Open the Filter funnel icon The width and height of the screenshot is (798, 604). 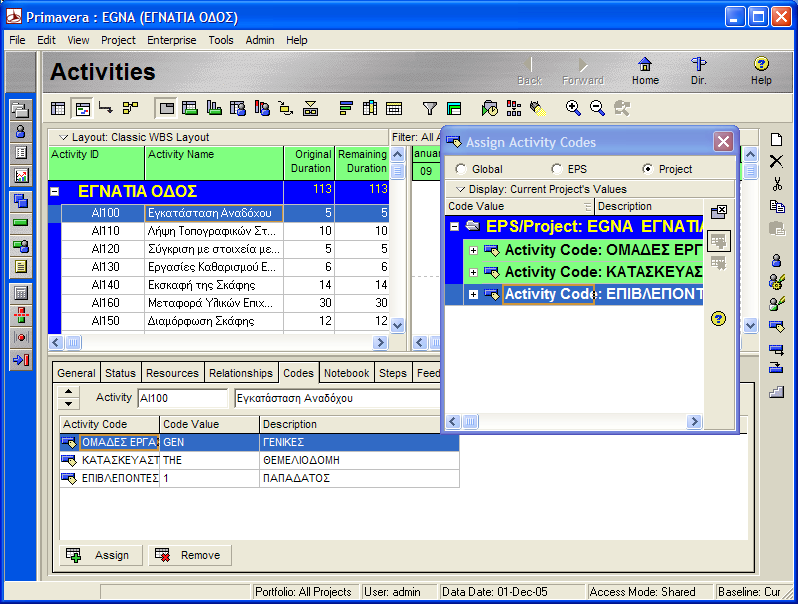(x=430, y=108)
